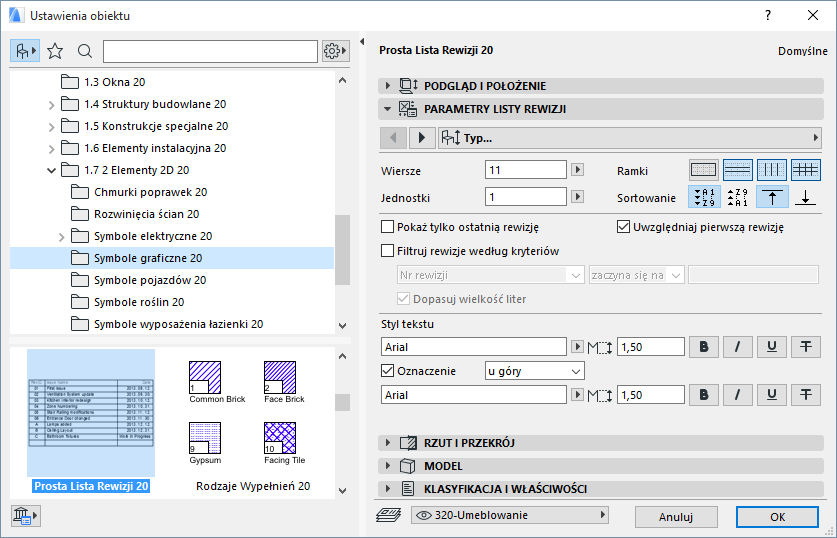Click the favorites star icon
This screenshot has height=538, width=837.
coord(55,51)
